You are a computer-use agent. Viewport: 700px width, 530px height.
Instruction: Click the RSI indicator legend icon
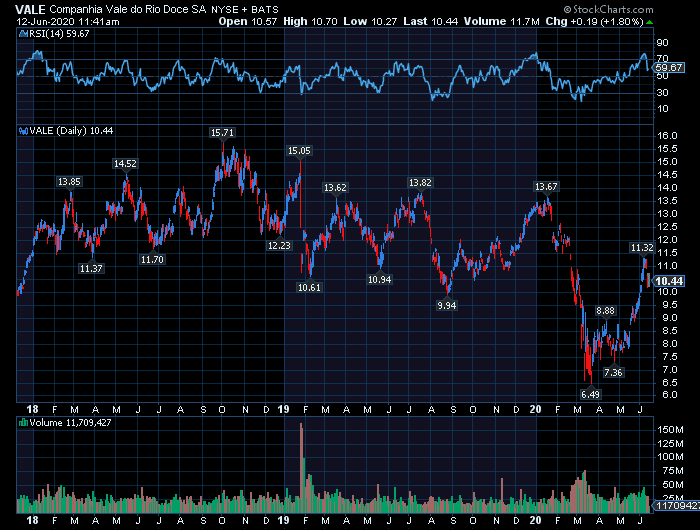pos(23,33)
